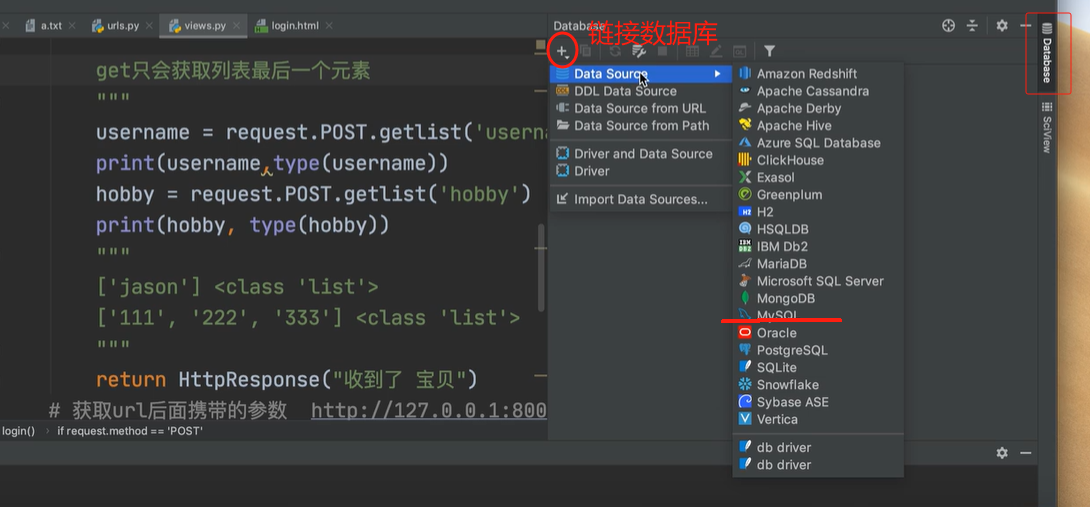The height and width of the screenshot is (507, 1090).
Task: Click the plus add data source button
Action: pos(562,51)
